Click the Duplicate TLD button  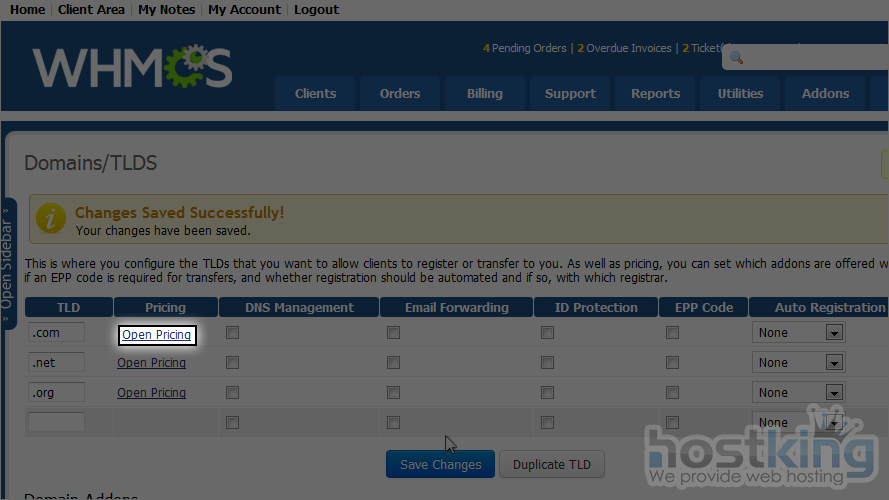point(552,464)
